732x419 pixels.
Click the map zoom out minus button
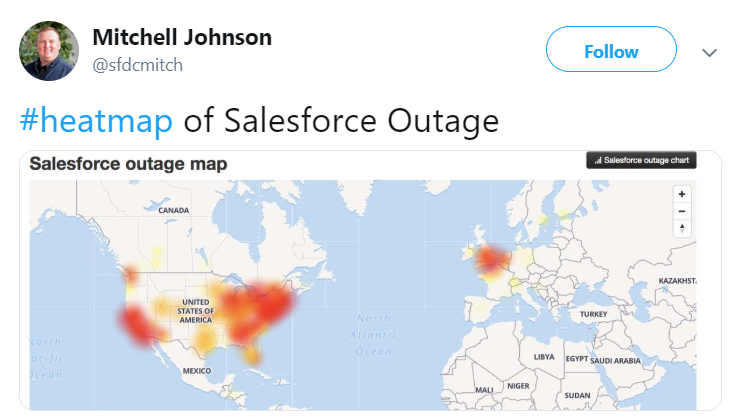[682, 211]
